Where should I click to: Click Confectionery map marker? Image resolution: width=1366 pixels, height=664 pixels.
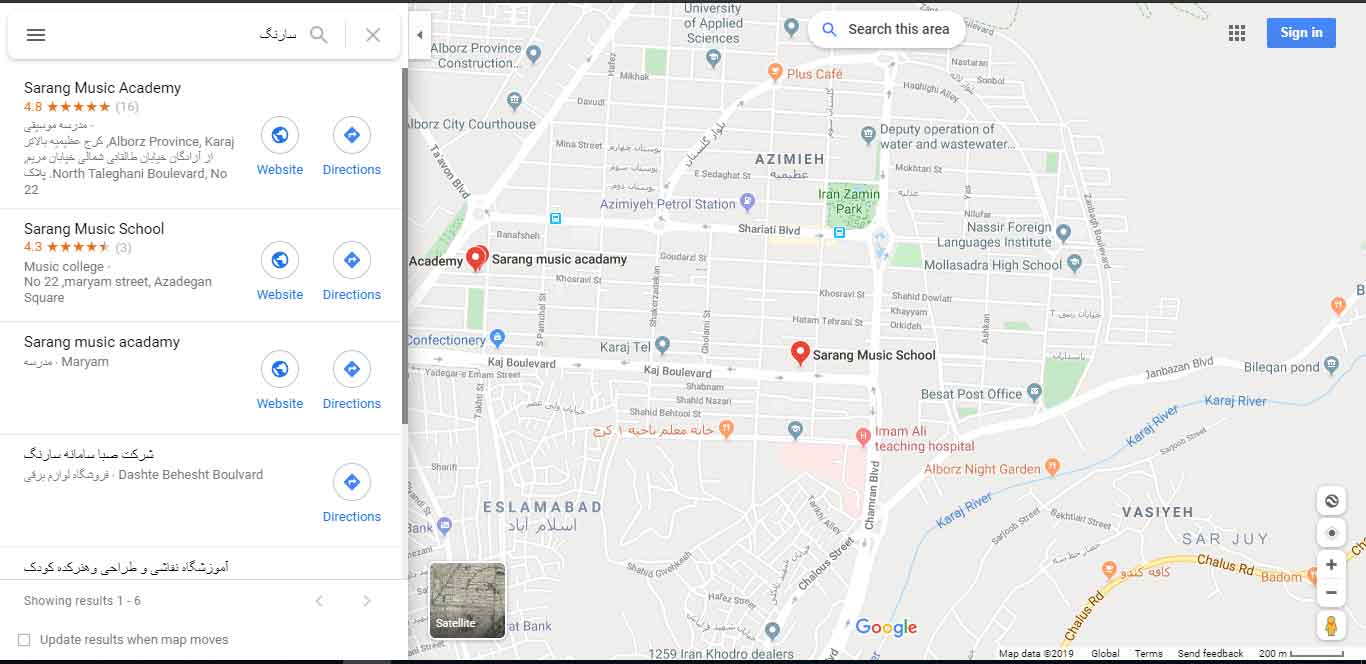pos(497,338)
